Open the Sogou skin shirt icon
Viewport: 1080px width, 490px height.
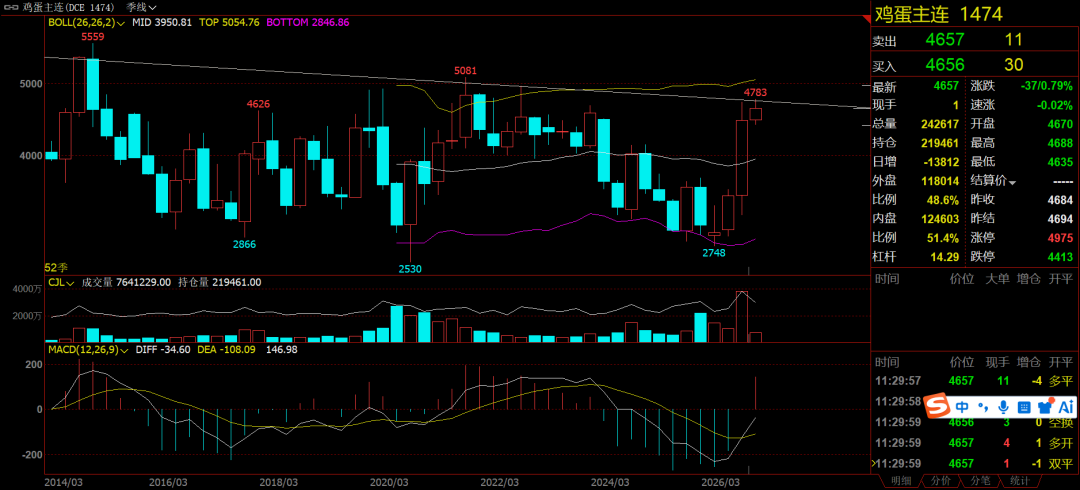pyautogui.click(x=1044, y=406)
